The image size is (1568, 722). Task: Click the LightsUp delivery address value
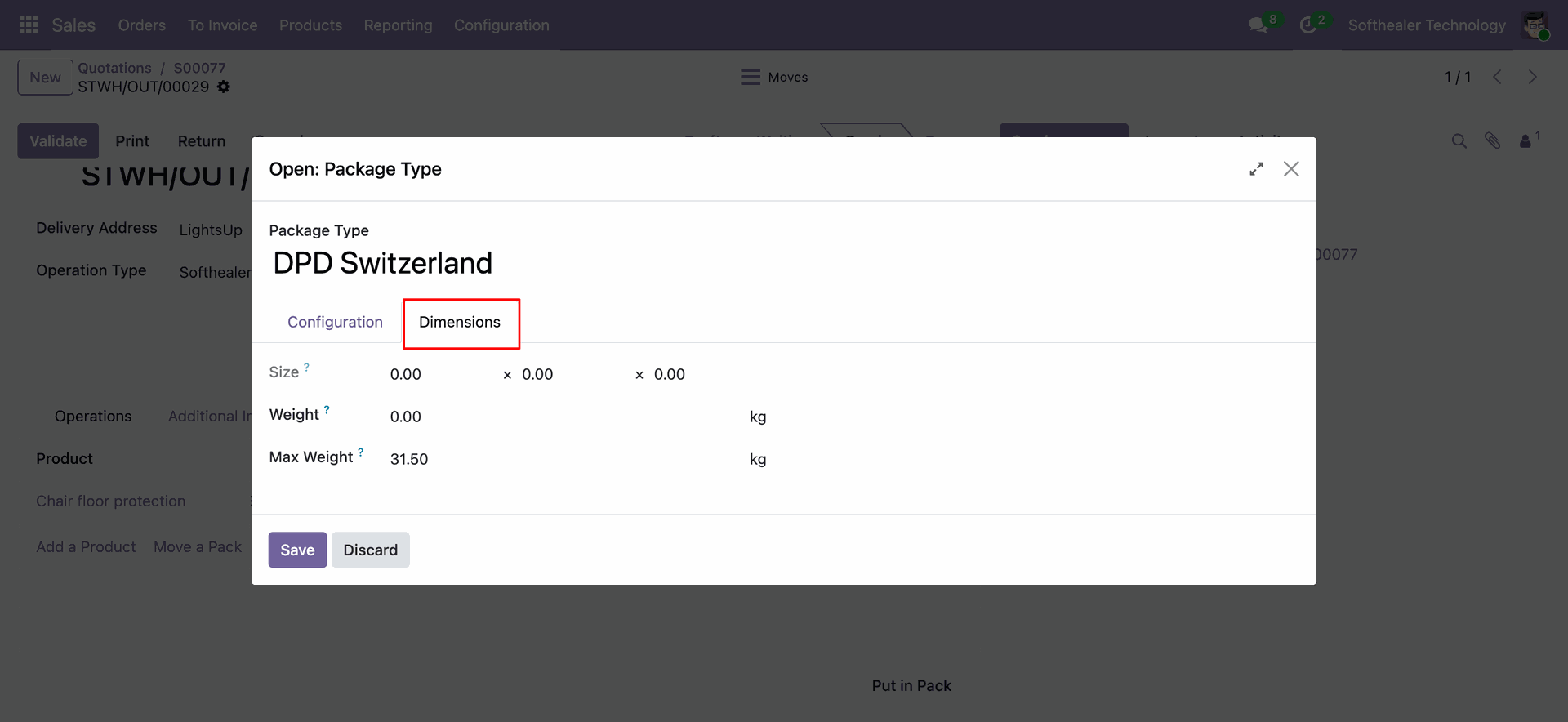211,230
